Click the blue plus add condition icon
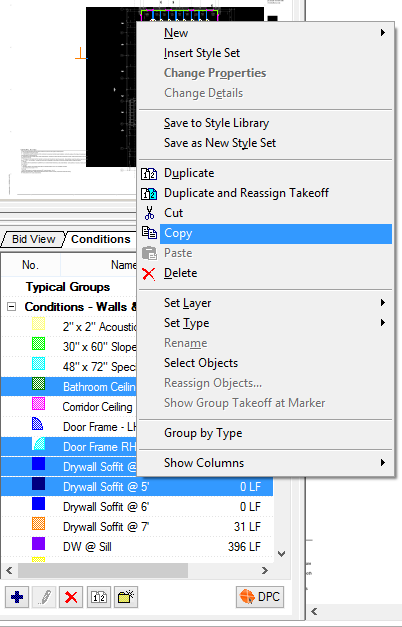The width and height of the screenshot is (402, 627). (17, 597)
